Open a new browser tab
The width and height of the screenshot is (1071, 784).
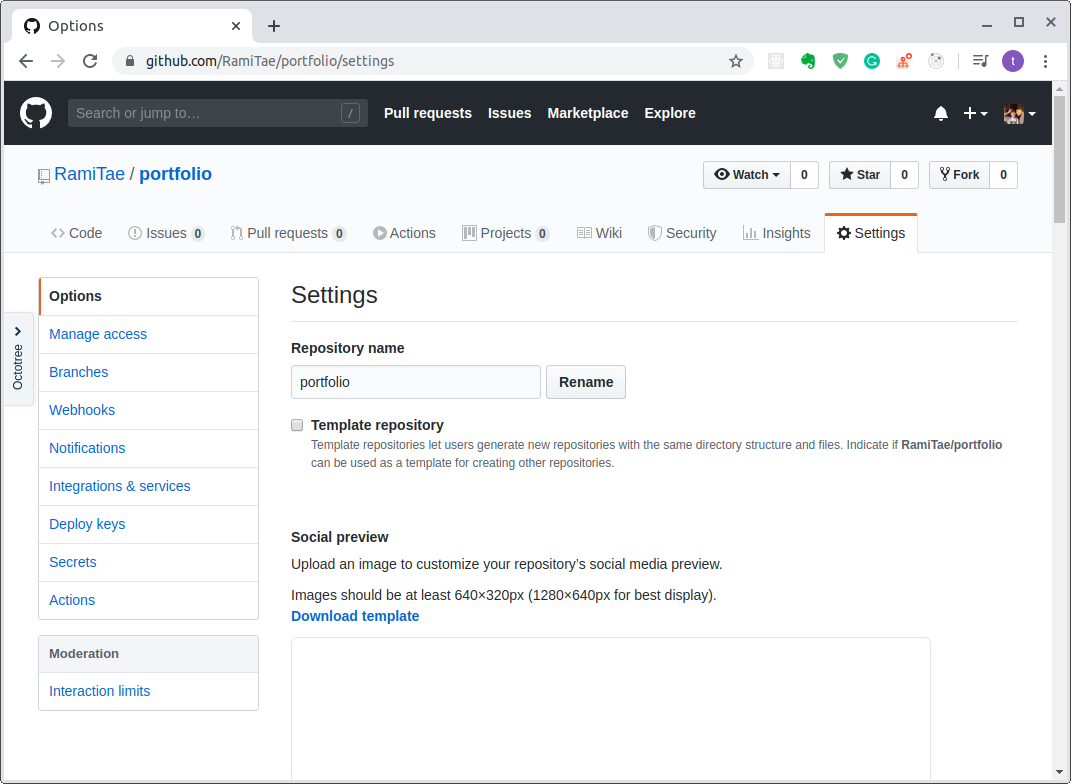[274, 26]
